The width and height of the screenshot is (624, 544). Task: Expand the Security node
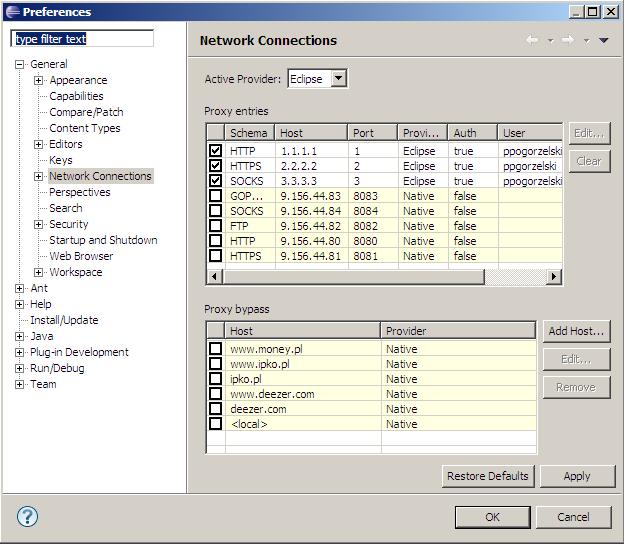pyautogui.click(x=38, y=224)
